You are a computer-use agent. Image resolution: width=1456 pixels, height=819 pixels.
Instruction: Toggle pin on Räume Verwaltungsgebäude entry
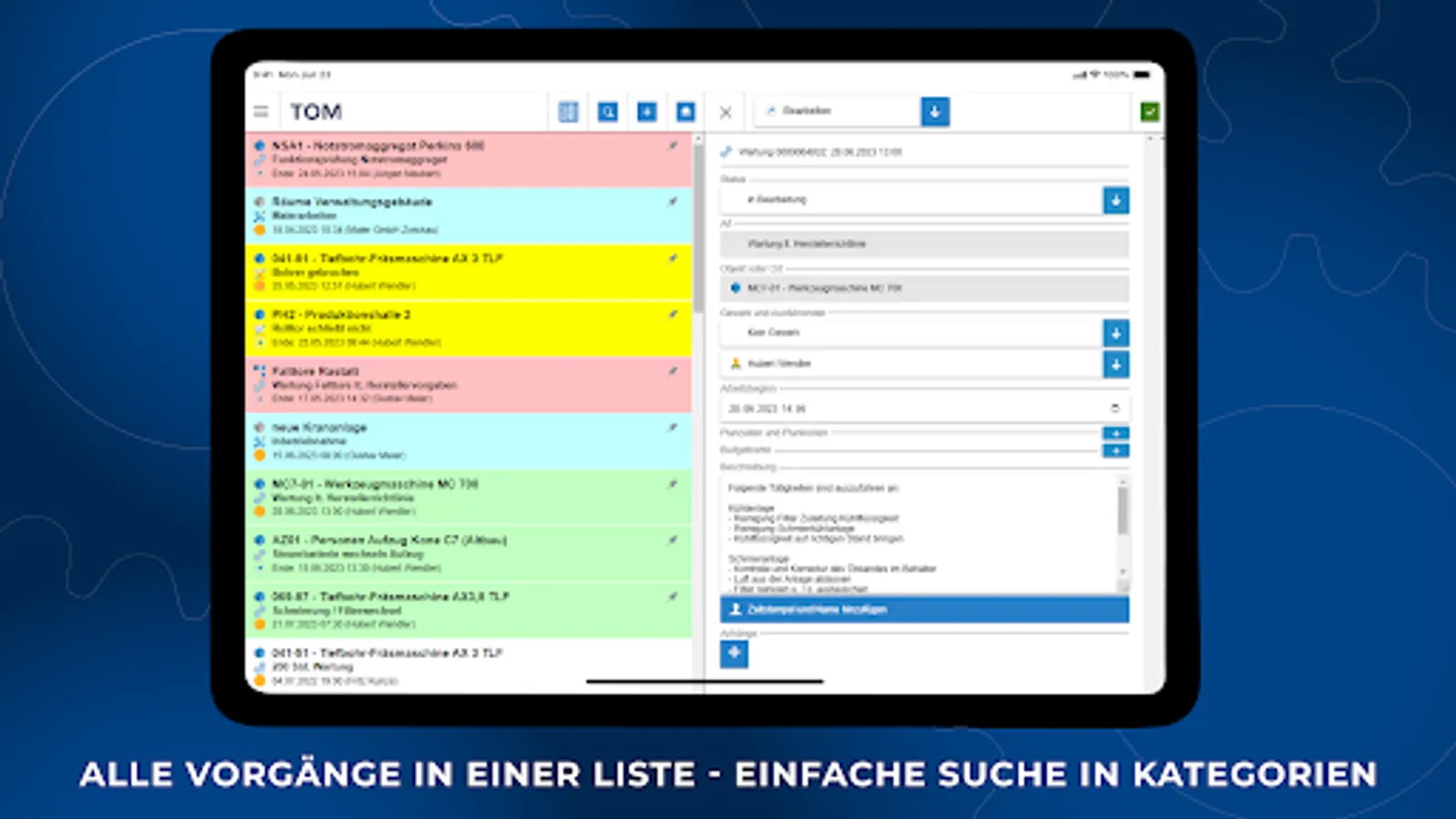(x=673, y=202)
